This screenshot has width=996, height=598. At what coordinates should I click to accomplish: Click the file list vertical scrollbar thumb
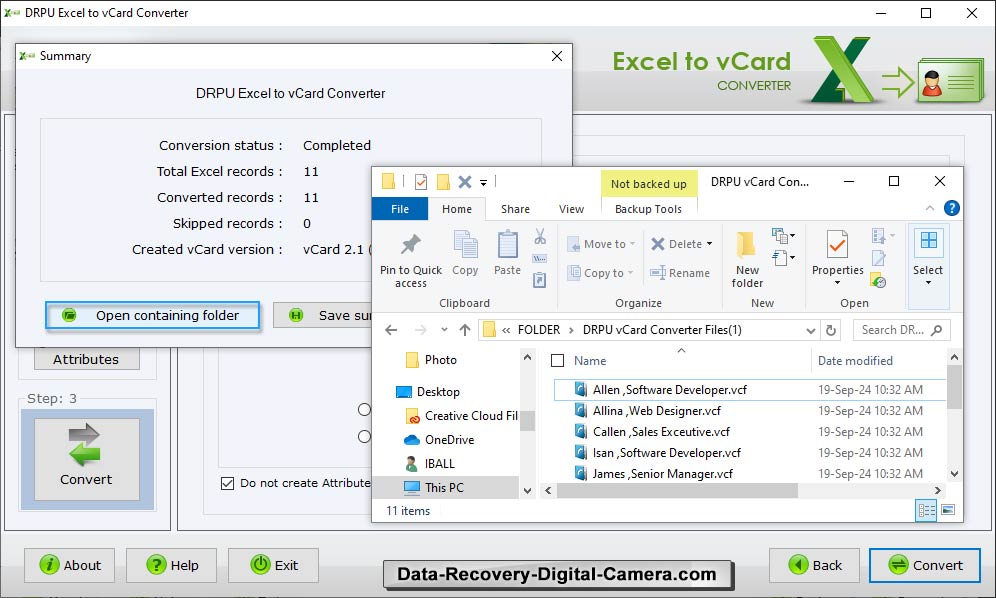click(x=954, y=386)
